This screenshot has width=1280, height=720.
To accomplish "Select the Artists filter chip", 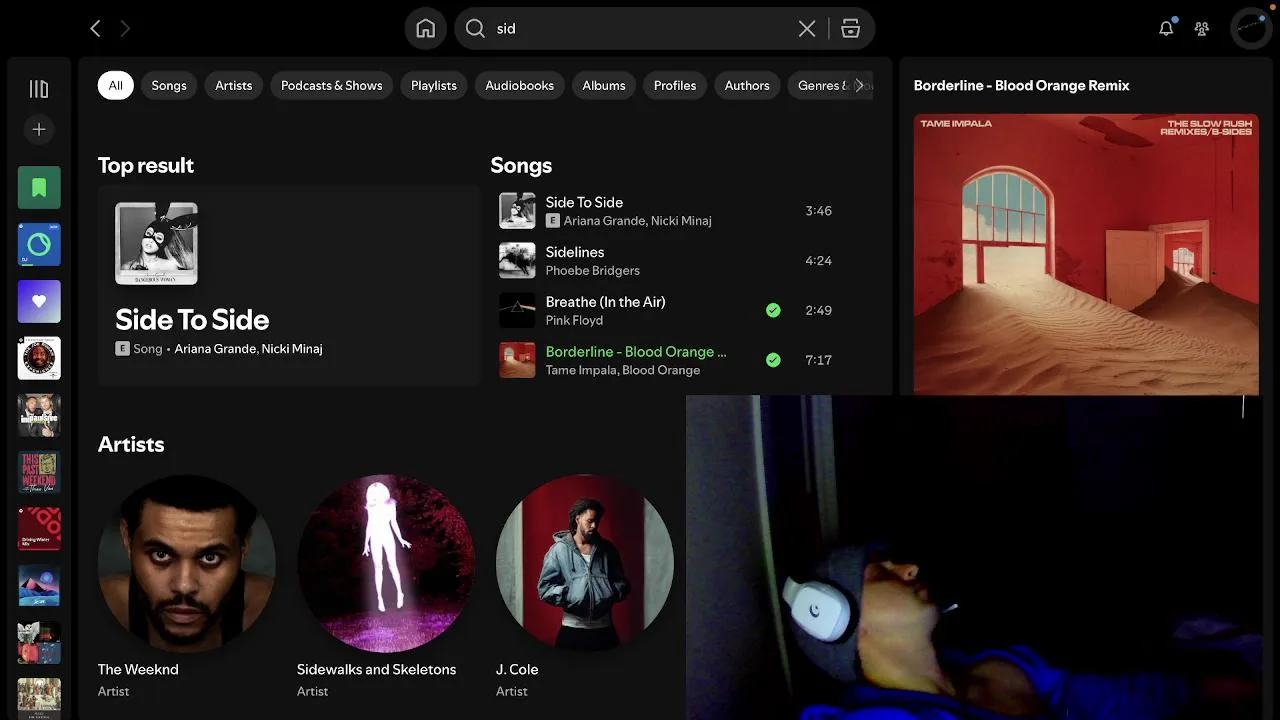I will [x=234, y=86].
